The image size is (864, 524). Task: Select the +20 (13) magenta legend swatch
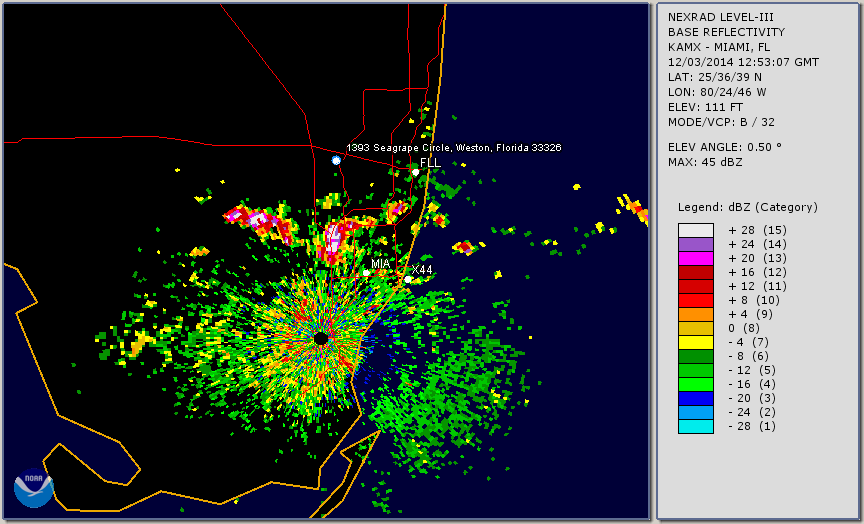[x=696, y=258]
